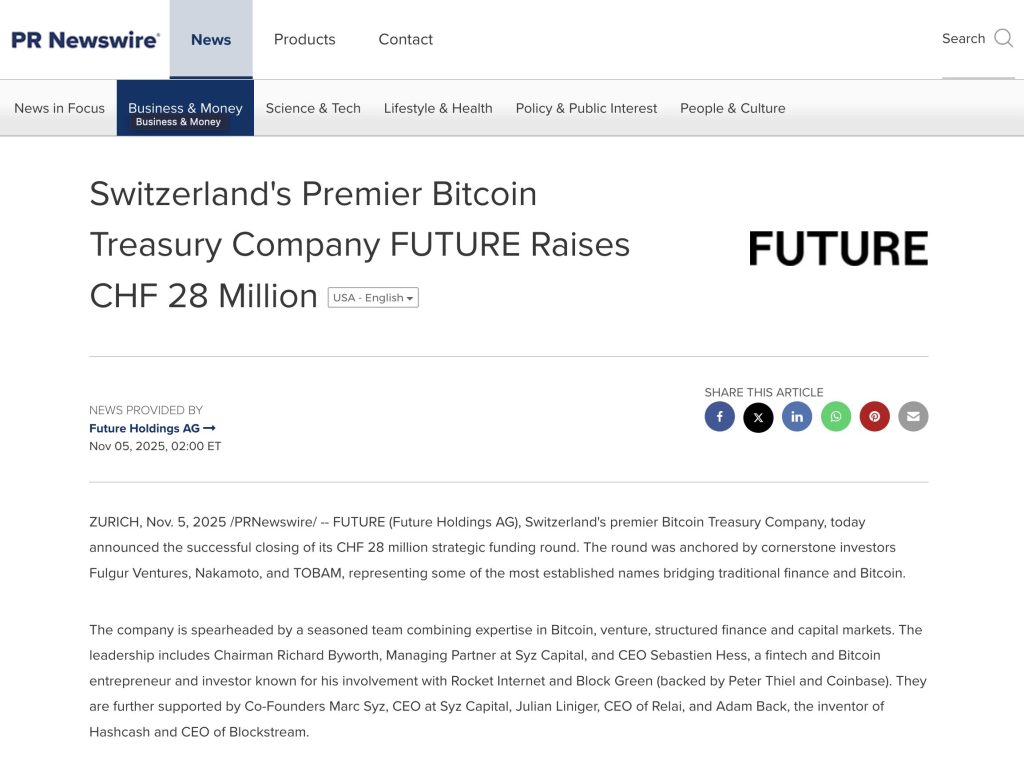The image size is (1024, 760).
Task: Open the Contact top menu
Action: (x=405, y=40)
